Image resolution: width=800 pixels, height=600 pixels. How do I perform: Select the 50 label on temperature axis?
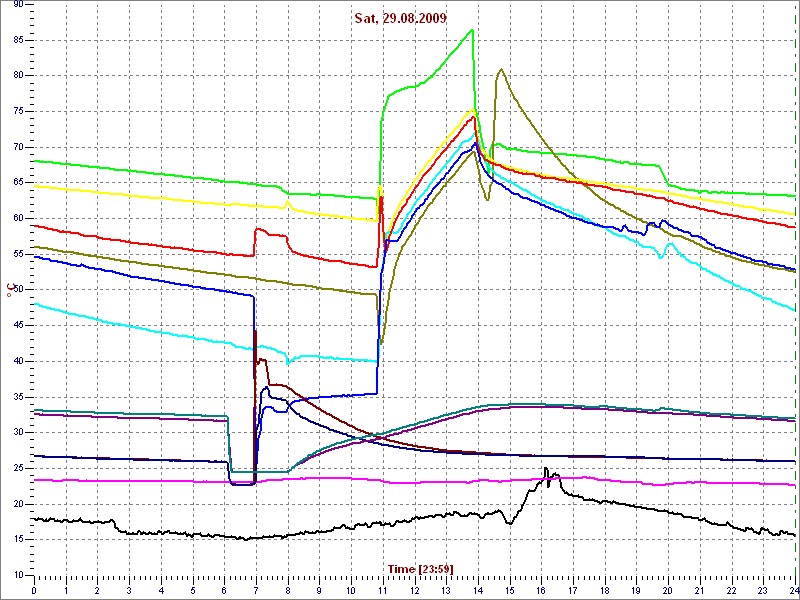(x=17, y=290)
